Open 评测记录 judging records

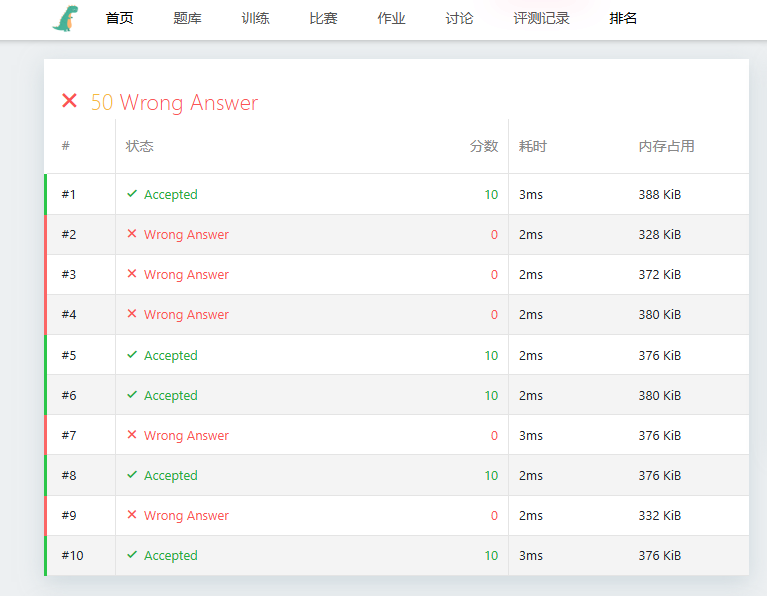[541, 18]
